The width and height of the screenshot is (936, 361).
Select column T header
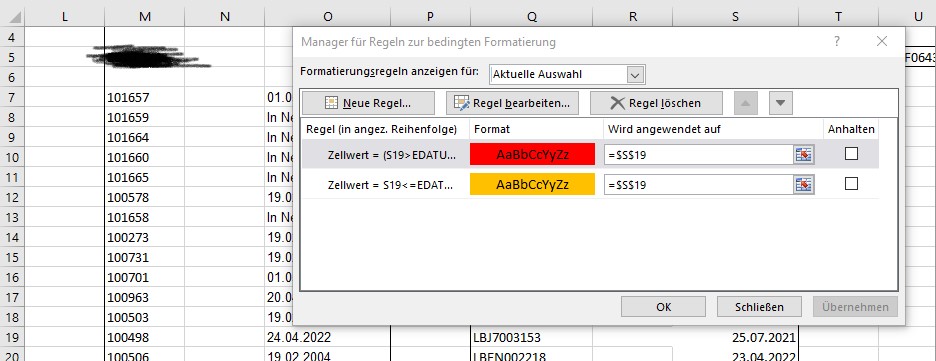pyautogui.click(x=838, y=17)
